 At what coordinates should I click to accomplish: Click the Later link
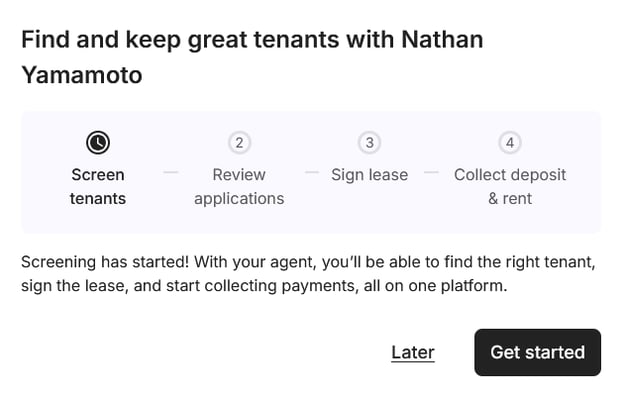coord(413,352)
